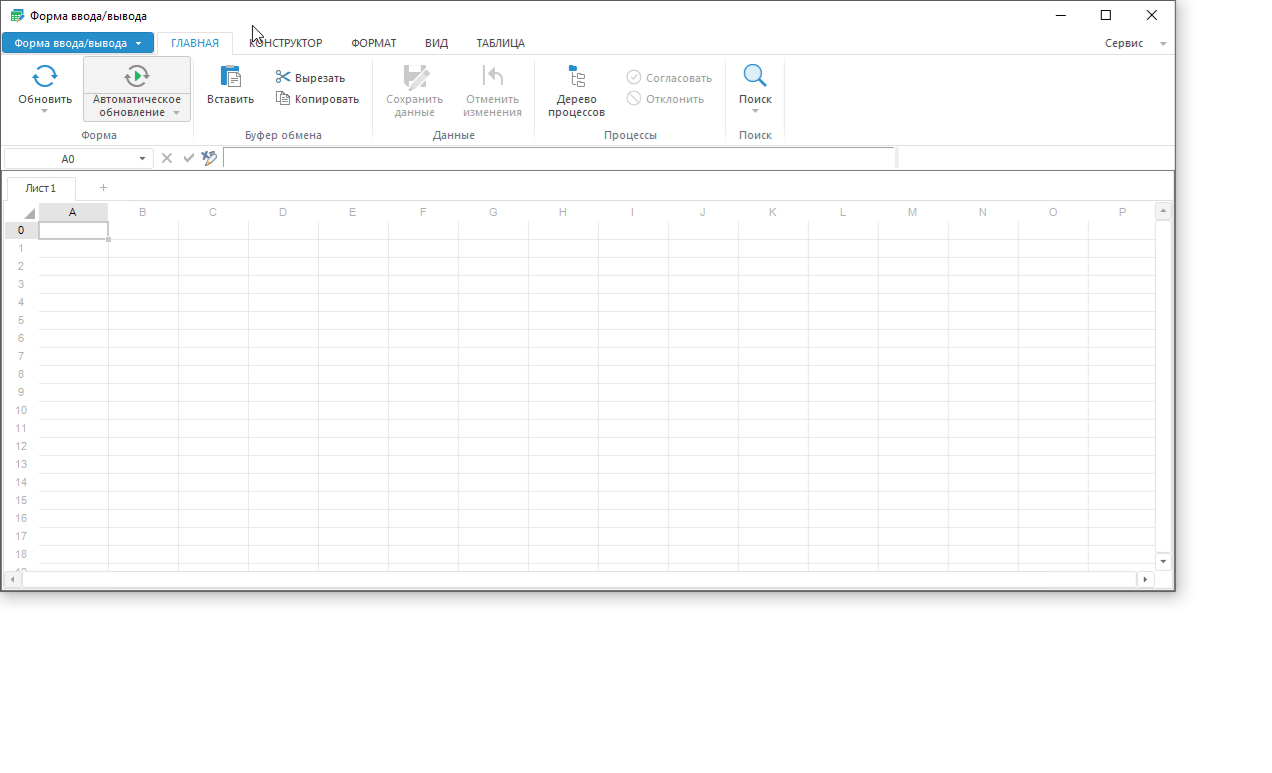Select row header 0
This screenshot has width=1272, height=773.
tap(21, 230)
